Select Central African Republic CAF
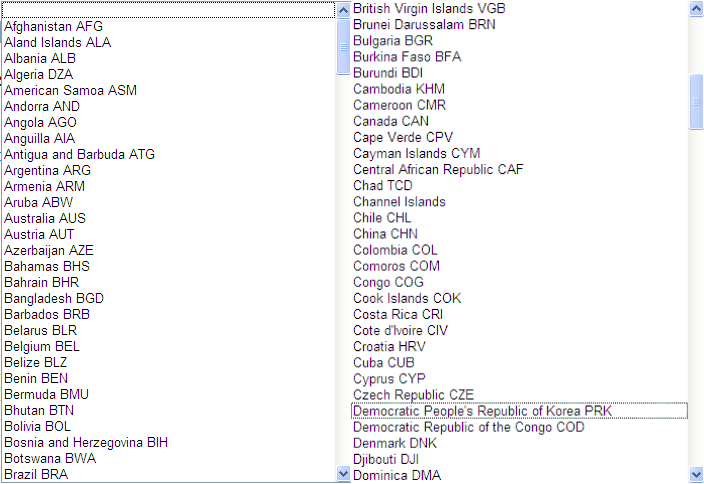Screen dimensions: 704x484 pyautogui.click(x=438, y=170)
